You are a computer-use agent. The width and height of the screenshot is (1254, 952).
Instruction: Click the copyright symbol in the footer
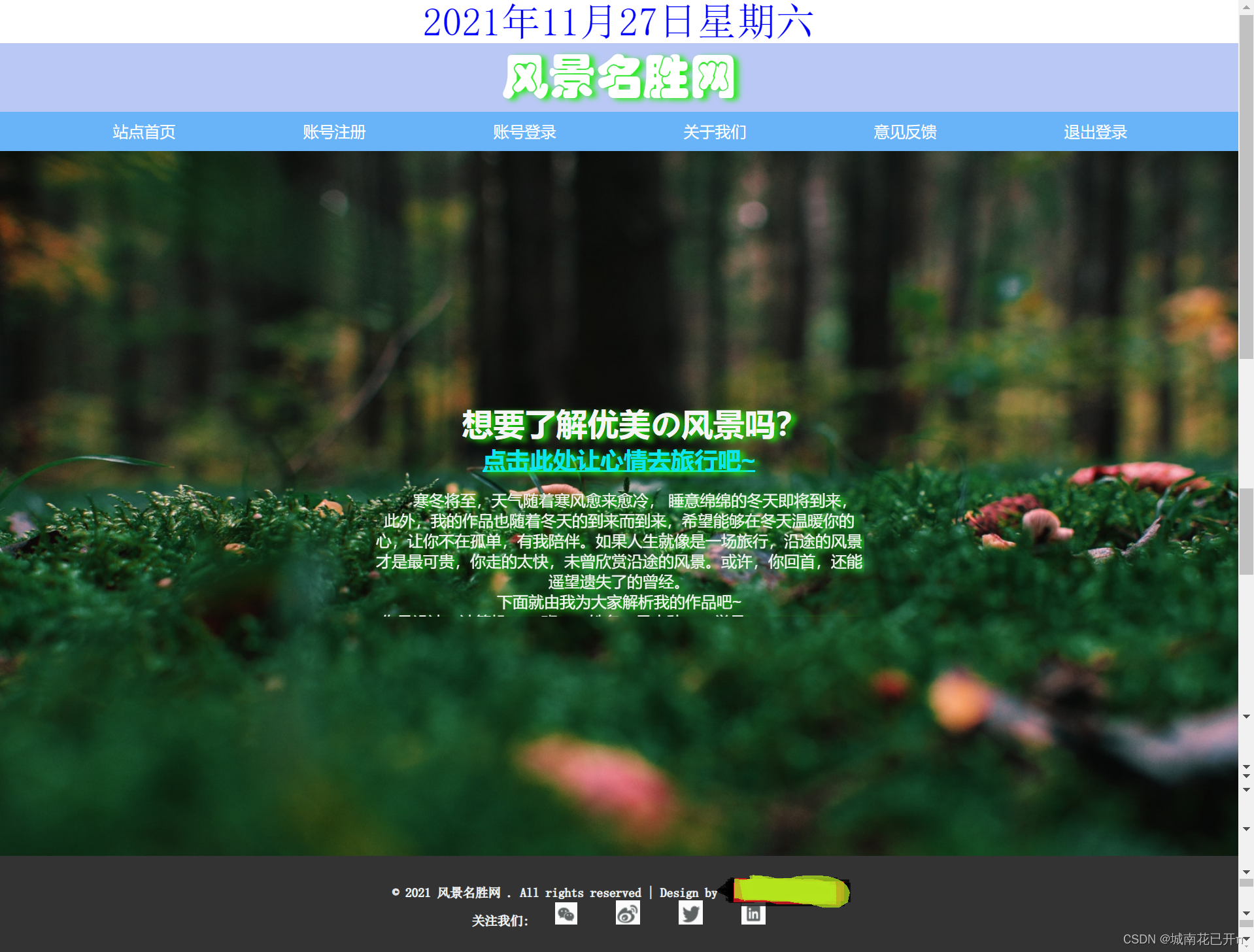click(395, 892)
